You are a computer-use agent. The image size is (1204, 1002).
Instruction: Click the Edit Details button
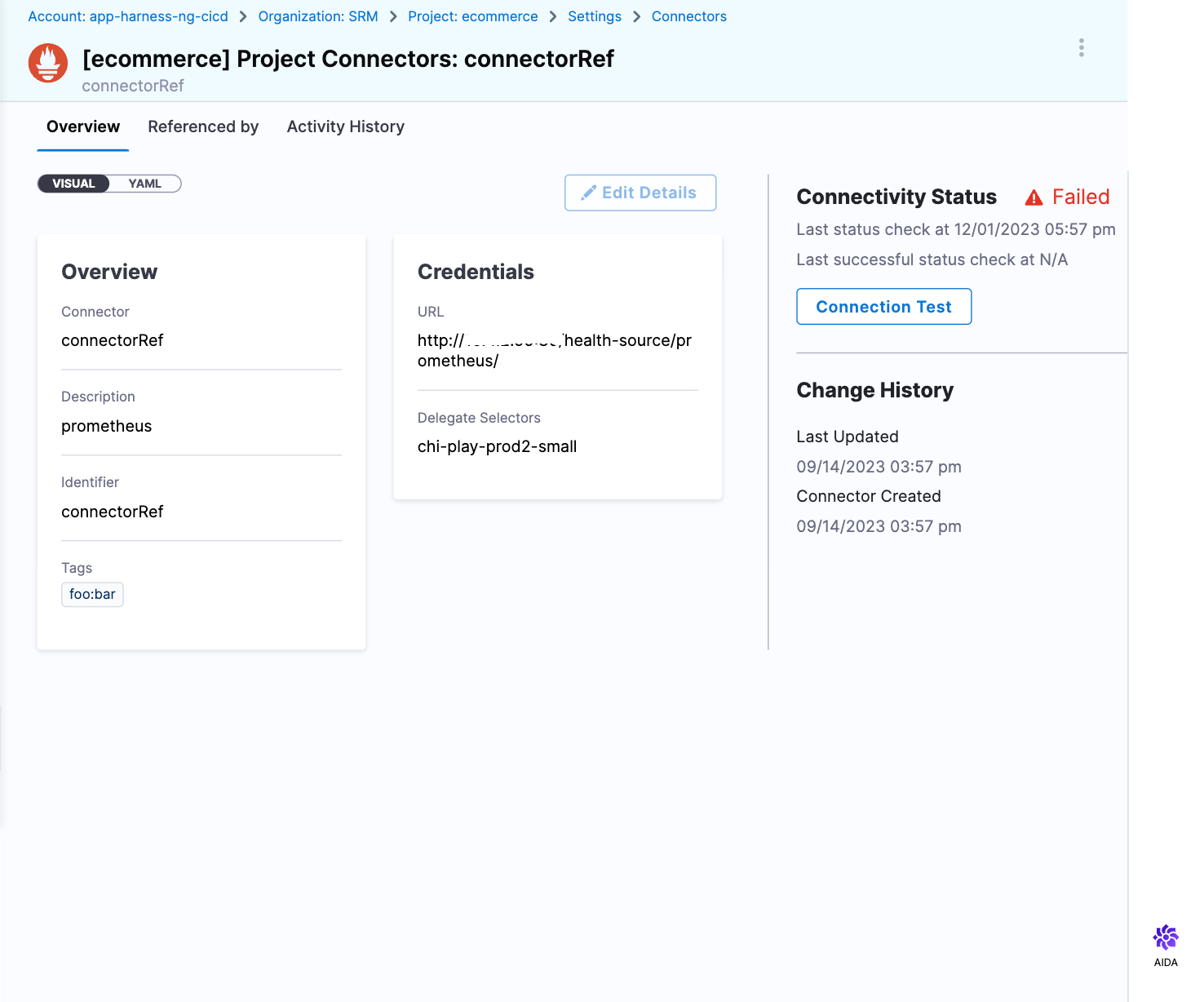(640, 193)
